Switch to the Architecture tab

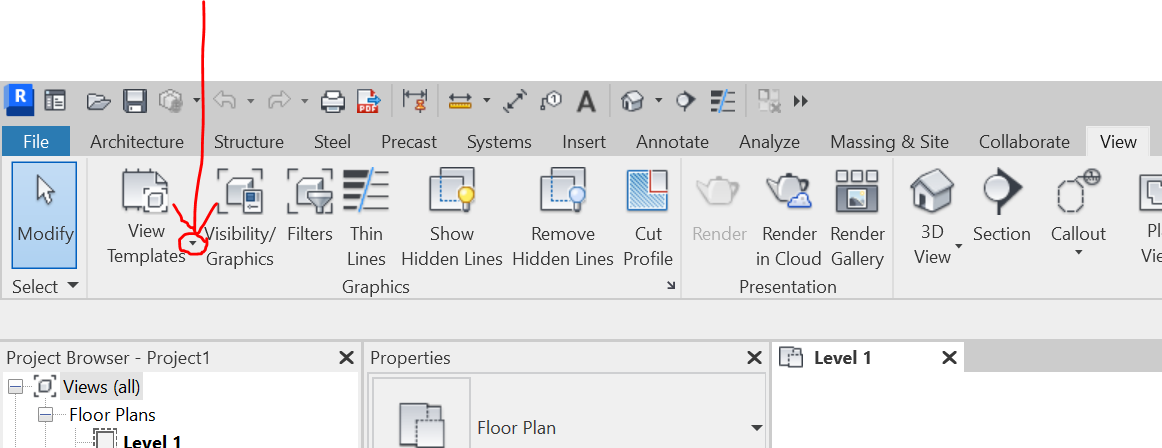click(x=137, y=141)
